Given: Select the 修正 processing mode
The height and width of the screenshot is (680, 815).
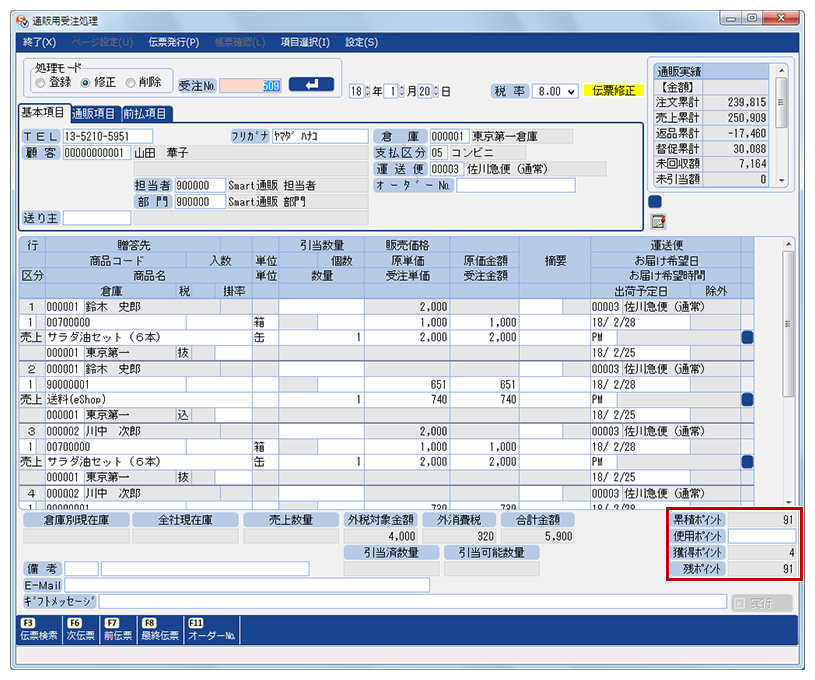Looking at the screenshot, I should pos(86,83).
